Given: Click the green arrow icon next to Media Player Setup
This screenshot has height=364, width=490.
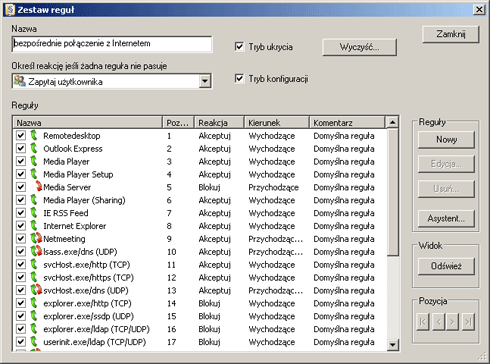Looking at the screenshot, I should [34, 174].
